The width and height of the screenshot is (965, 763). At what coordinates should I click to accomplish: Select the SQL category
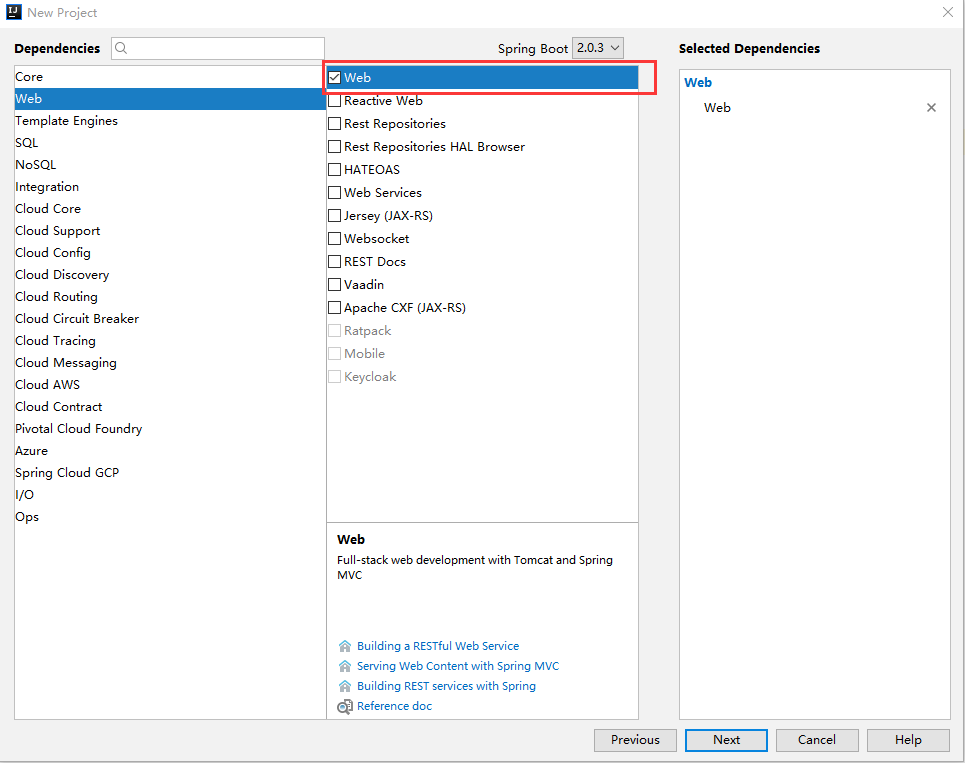(170, 143)
